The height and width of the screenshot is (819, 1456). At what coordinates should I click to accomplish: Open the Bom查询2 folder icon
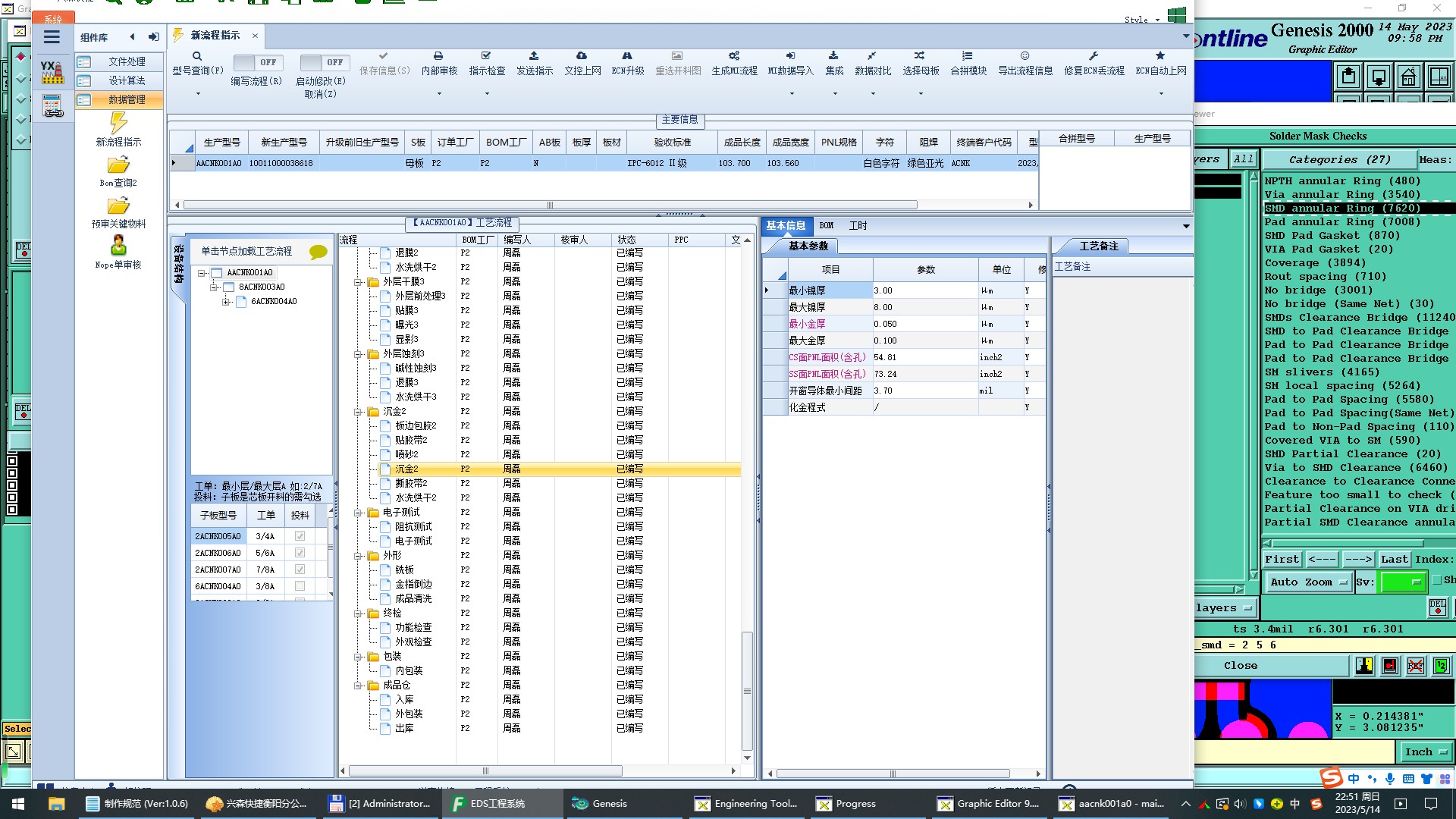(x=118, y=165)
